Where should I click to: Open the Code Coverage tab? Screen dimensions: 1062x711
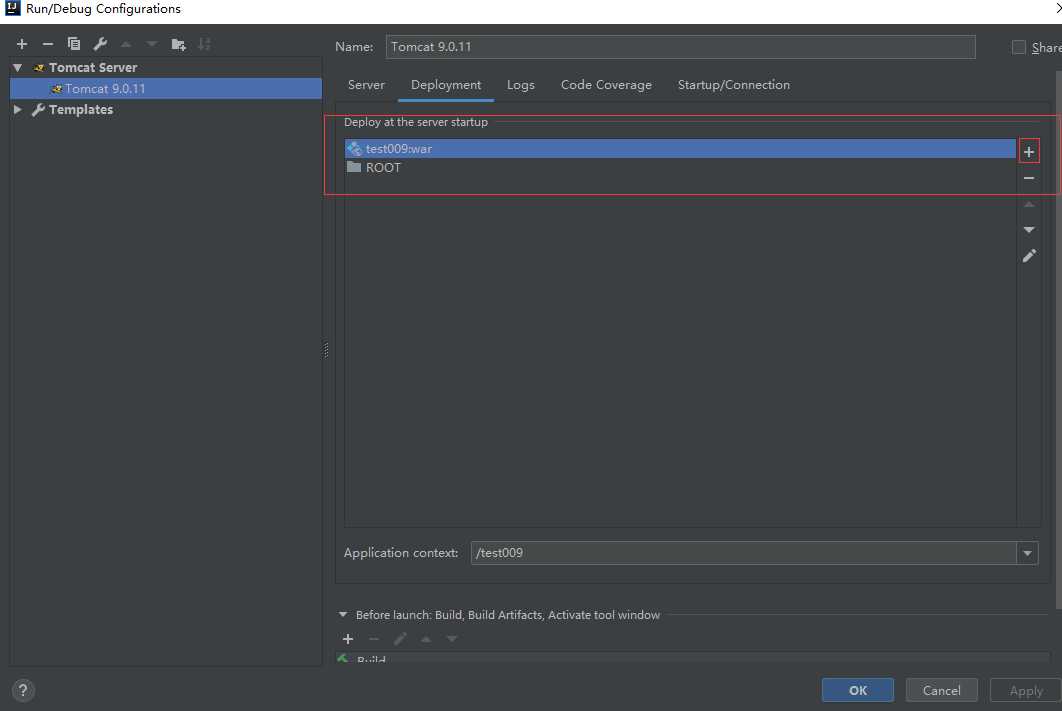click(606, 85)
